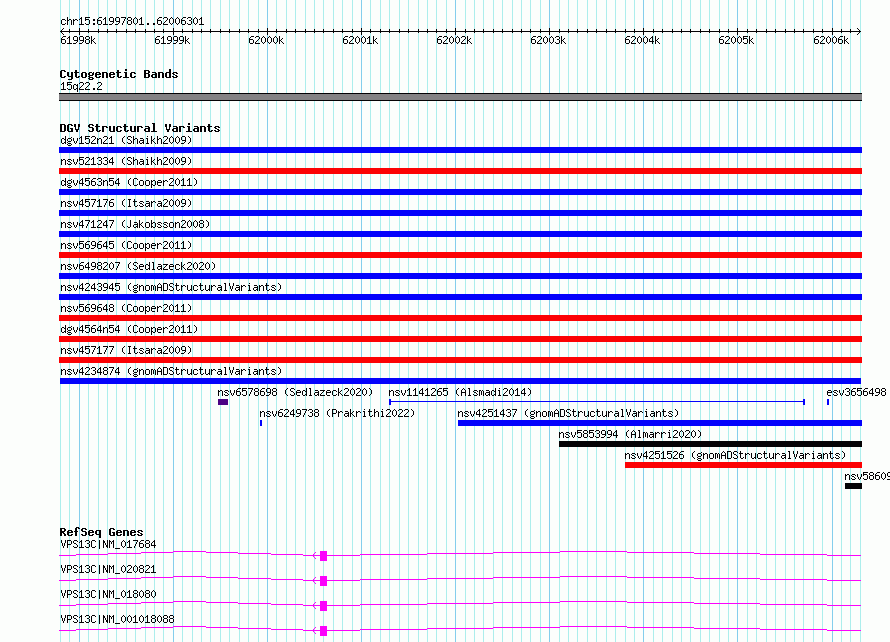Click the Cytogenetic Bands track title
The height and width of the screenshot is (642, 890).
coord(119,74)
